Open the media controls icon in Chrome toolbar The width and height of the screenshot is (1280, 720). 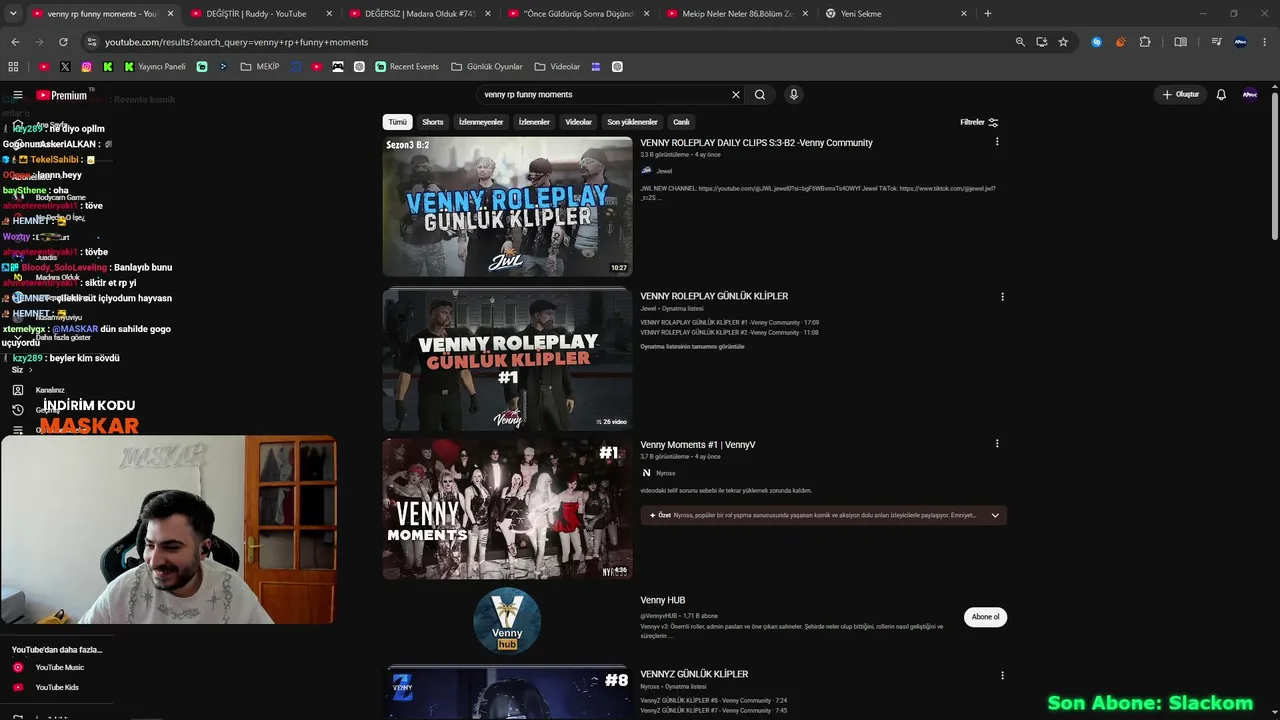coord(1216,42)
